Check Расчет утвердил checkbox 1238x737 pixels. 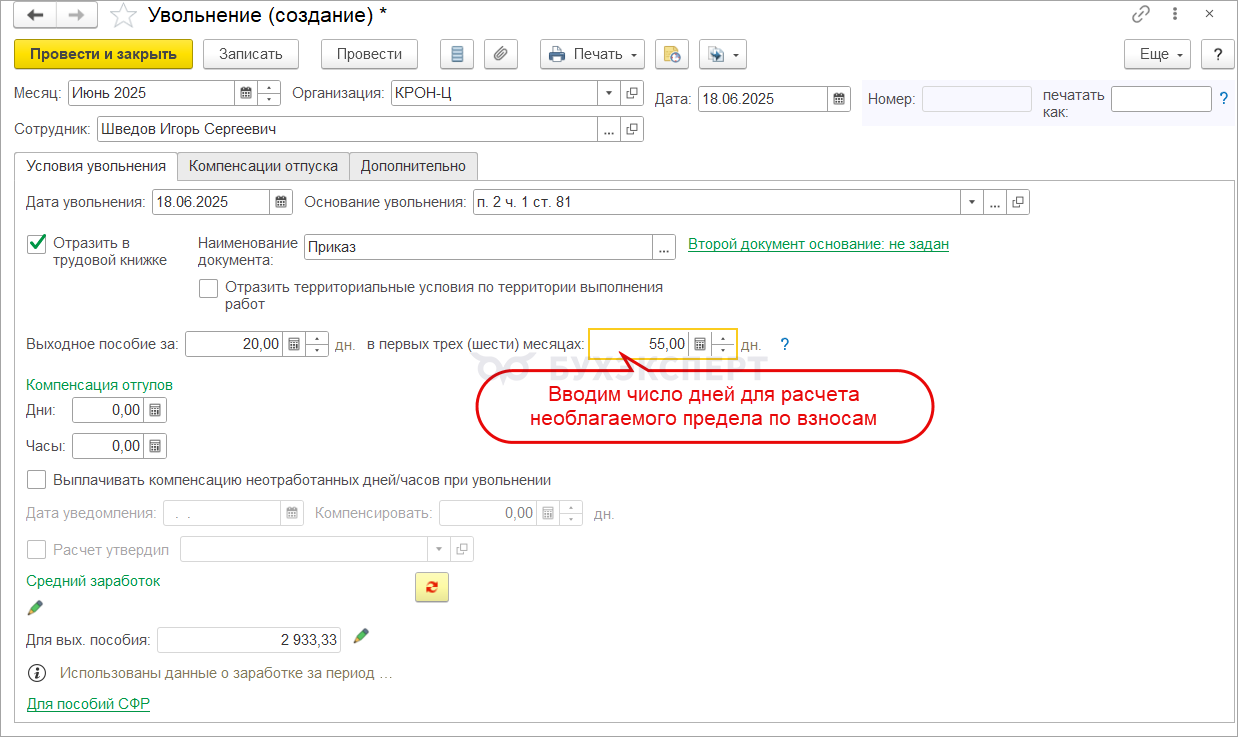[x=37, y=549]
